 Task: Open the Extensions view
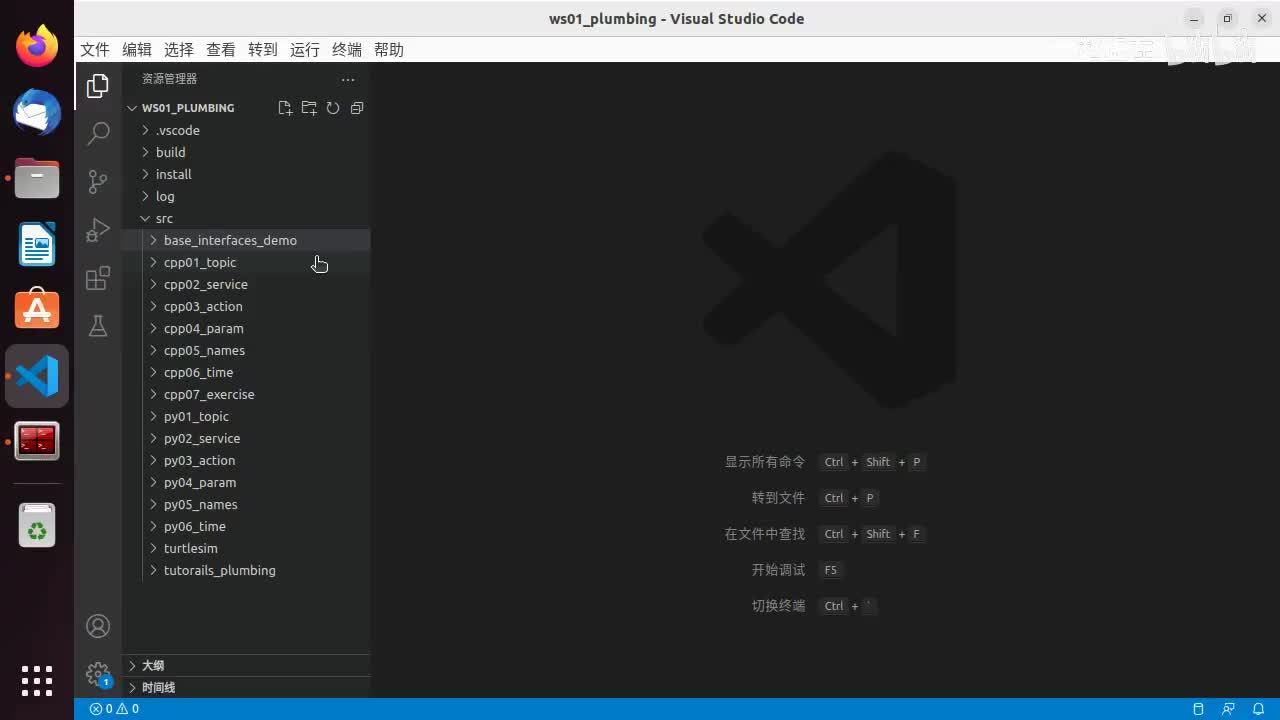pos(98,278)
